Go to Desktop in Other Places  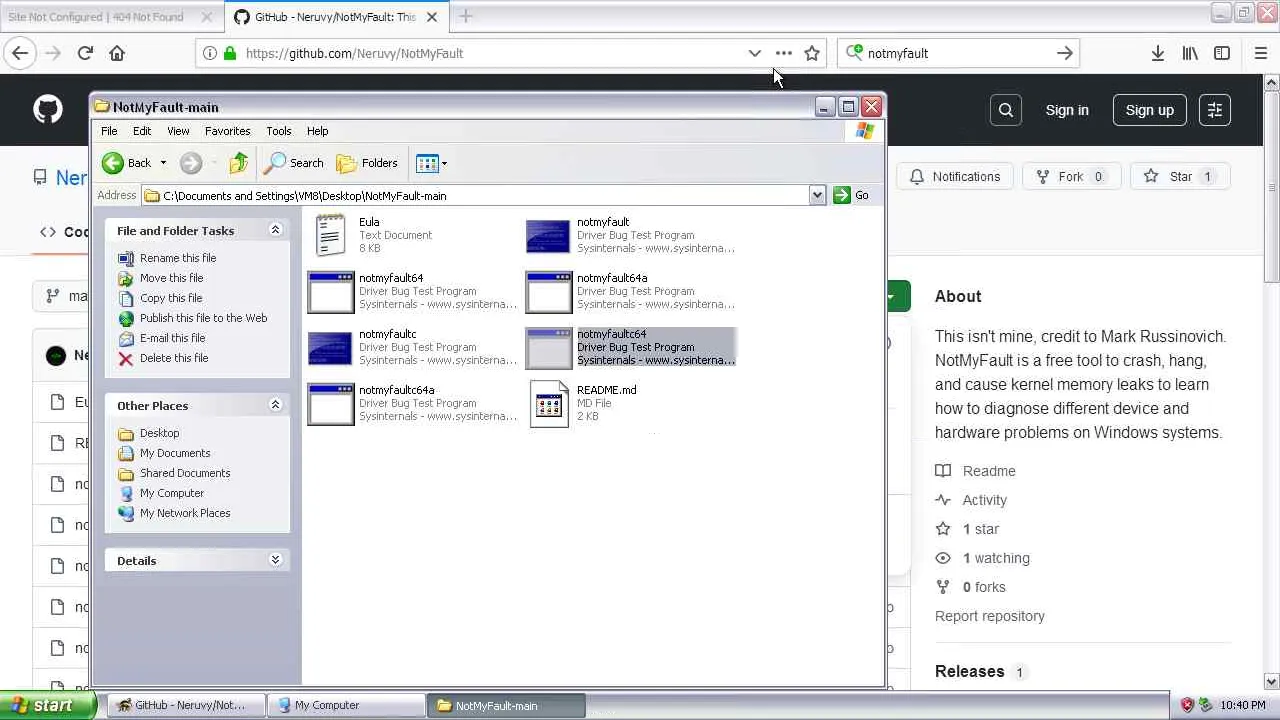click(x=159, y=433)
